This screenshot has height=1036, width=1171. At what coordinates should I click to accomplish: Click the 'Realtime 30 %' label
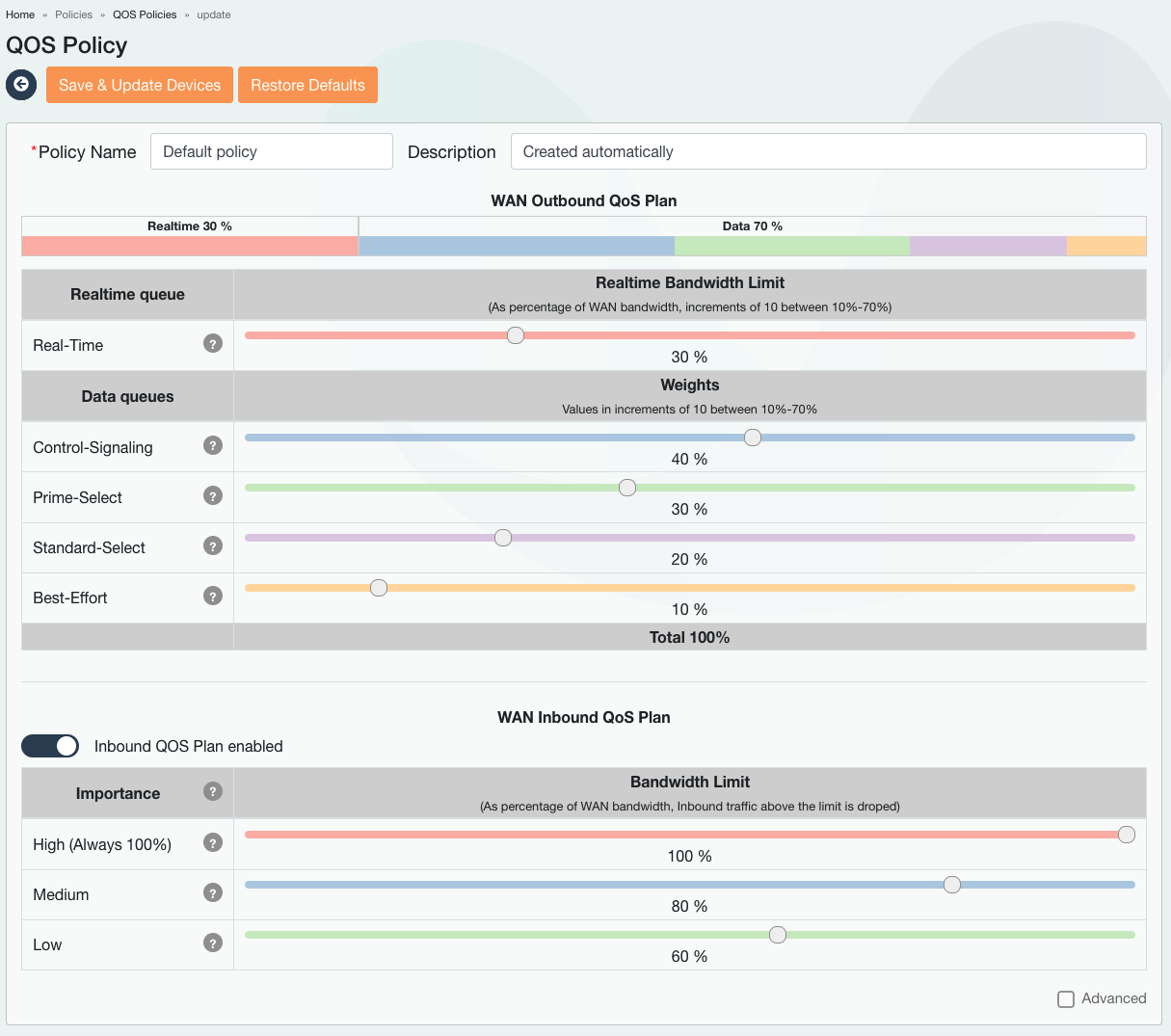(x=190, y=226)
